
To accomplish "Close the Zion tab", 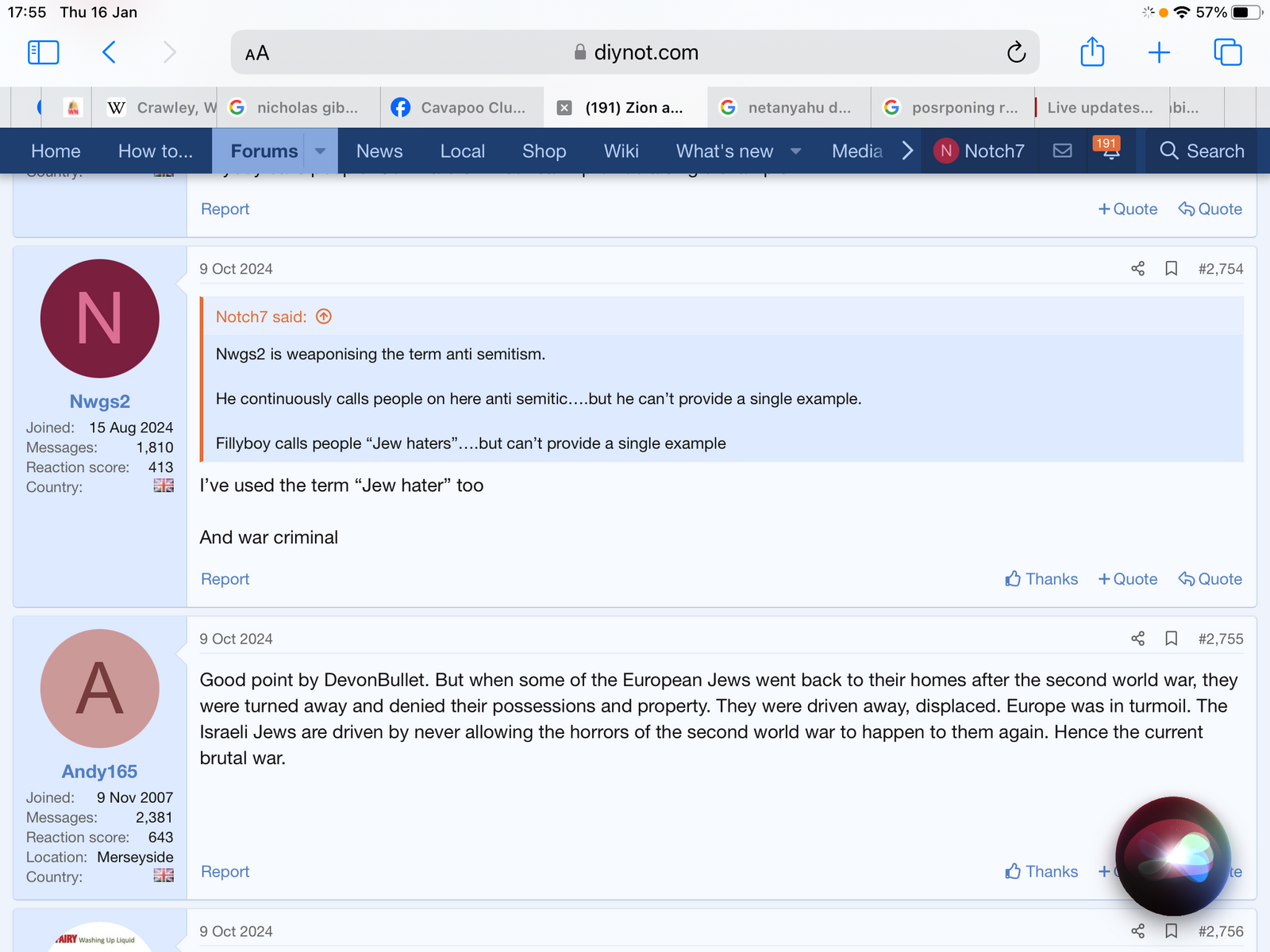I will [x=564, y=108].
